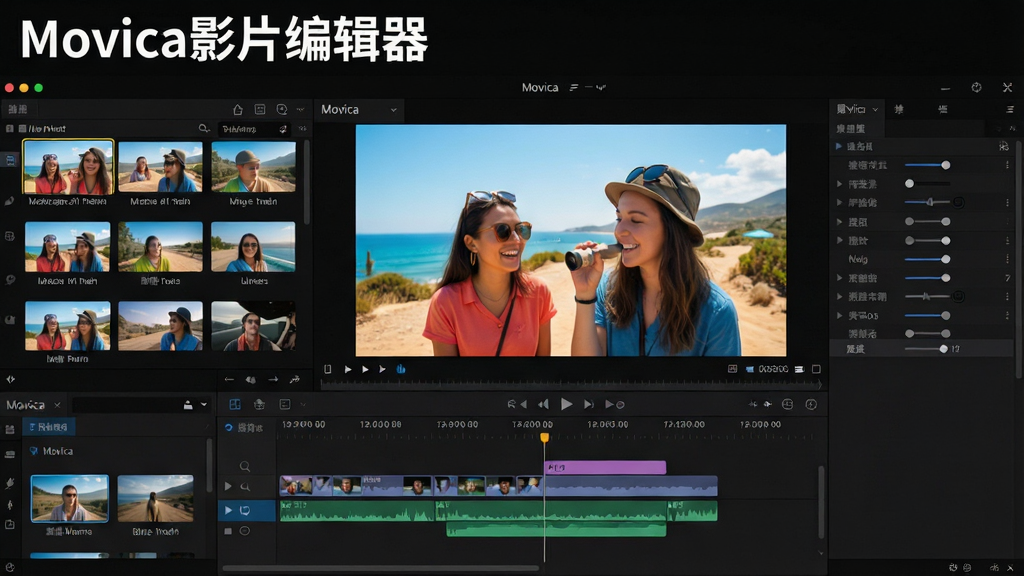This screenshot has height=576, width=1024.
Task: Click the go-to-start button in the timeline transport
Action: [x=517, y=404]
